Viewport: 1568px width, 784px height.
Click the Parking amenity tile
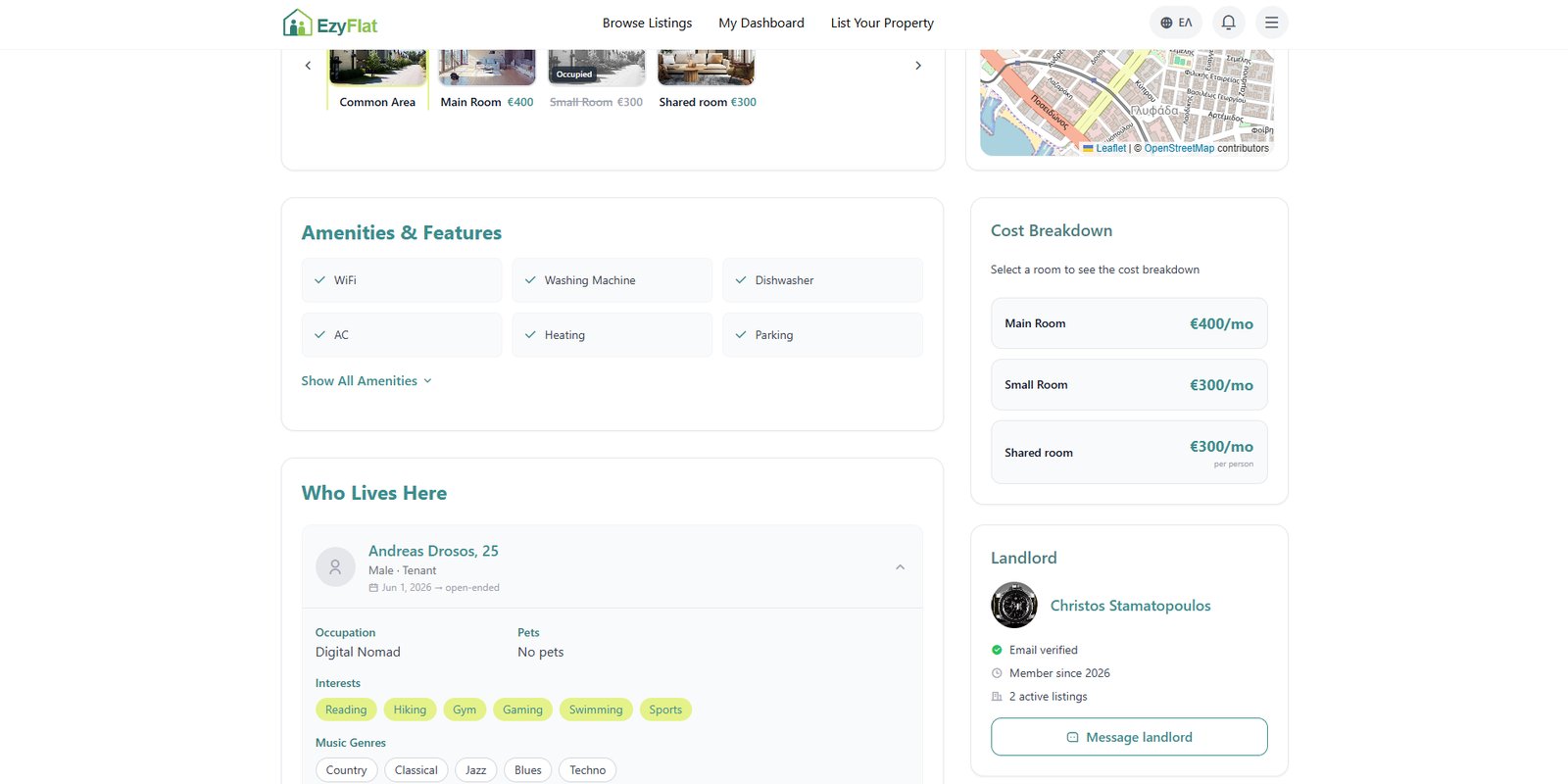click(x=822, y=335)
